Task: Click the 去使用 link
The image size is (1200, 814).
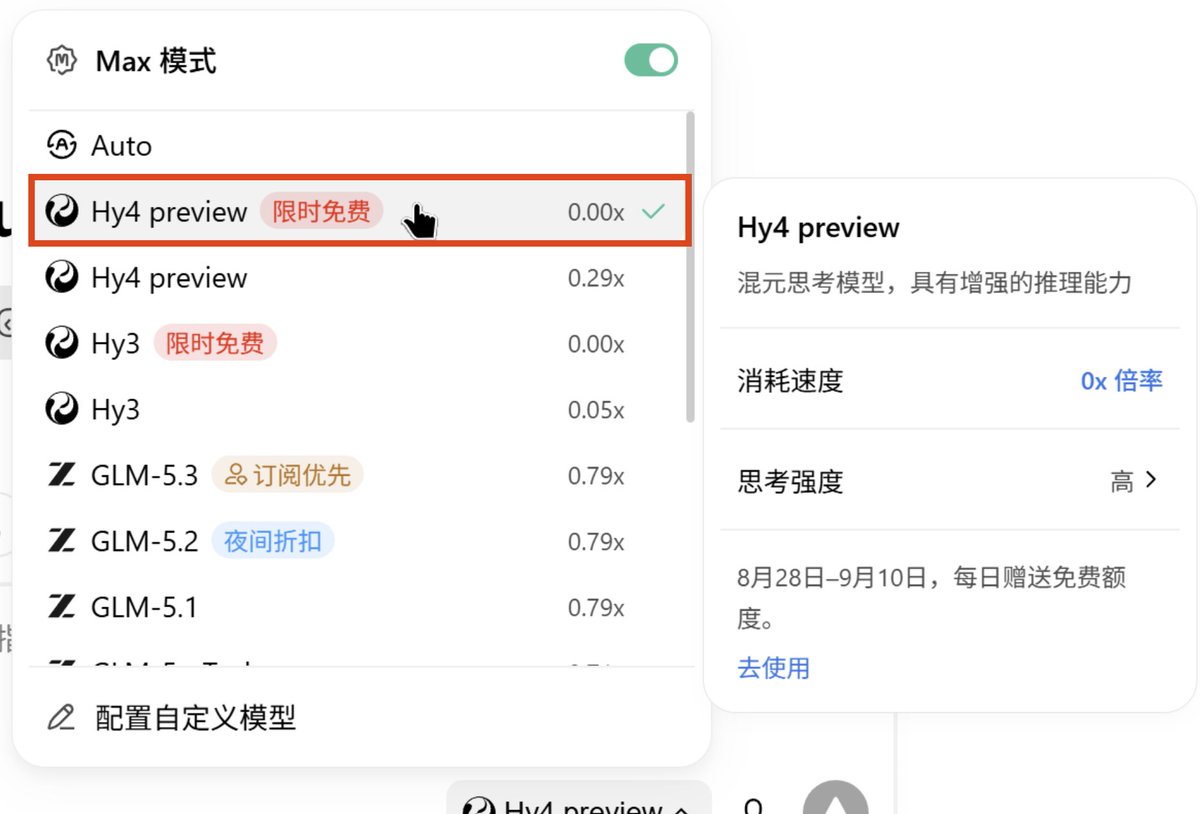Action: click(773, 668)
